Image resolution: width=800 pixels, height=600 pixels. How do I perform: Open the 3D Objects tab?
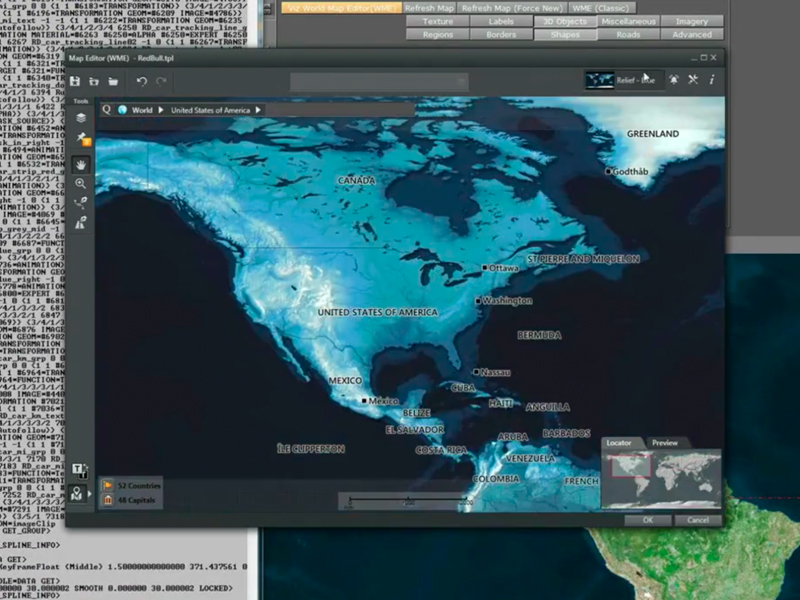(565, 21)
